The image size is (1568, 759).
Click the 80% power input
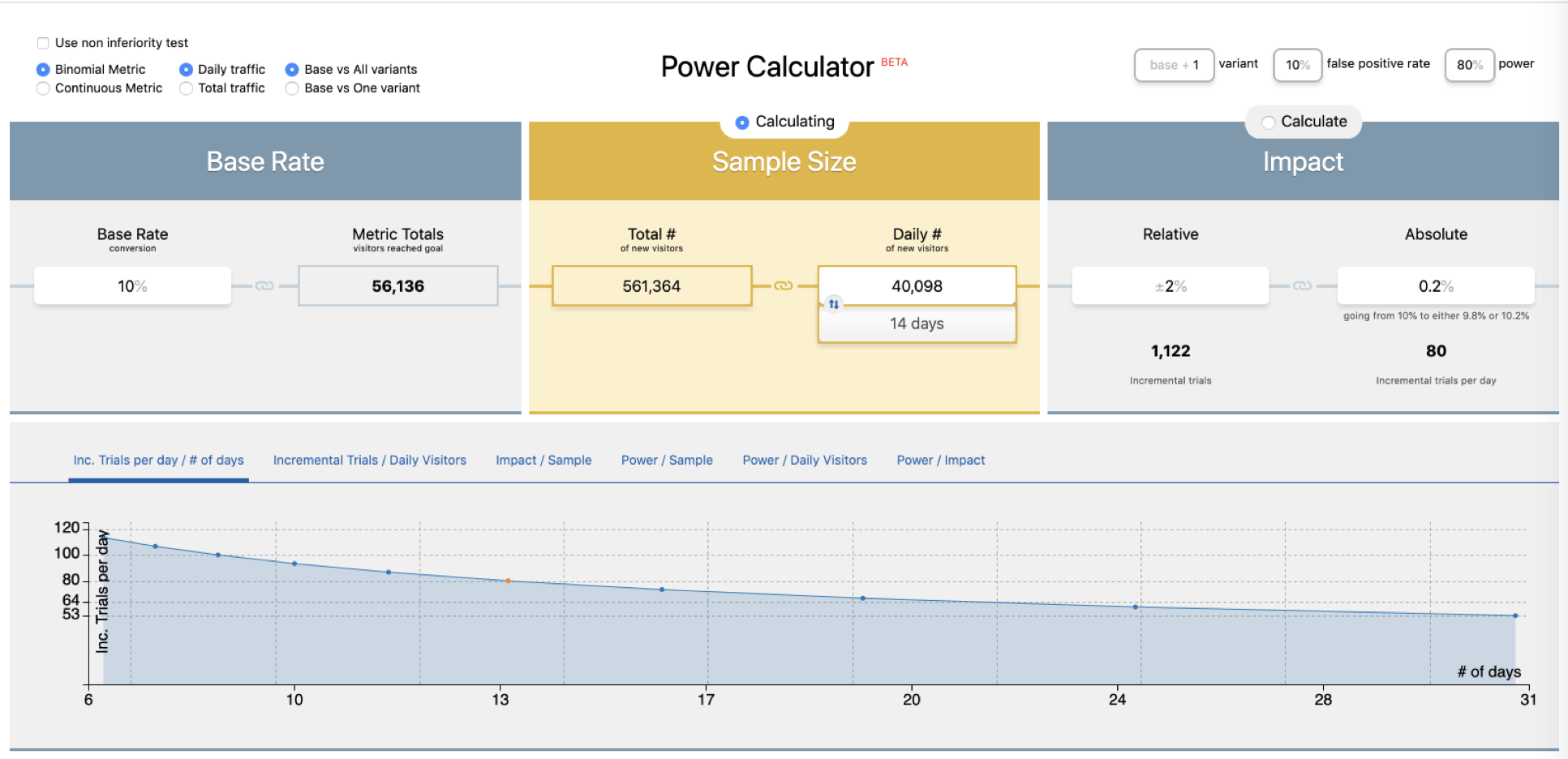[1469, 65]
